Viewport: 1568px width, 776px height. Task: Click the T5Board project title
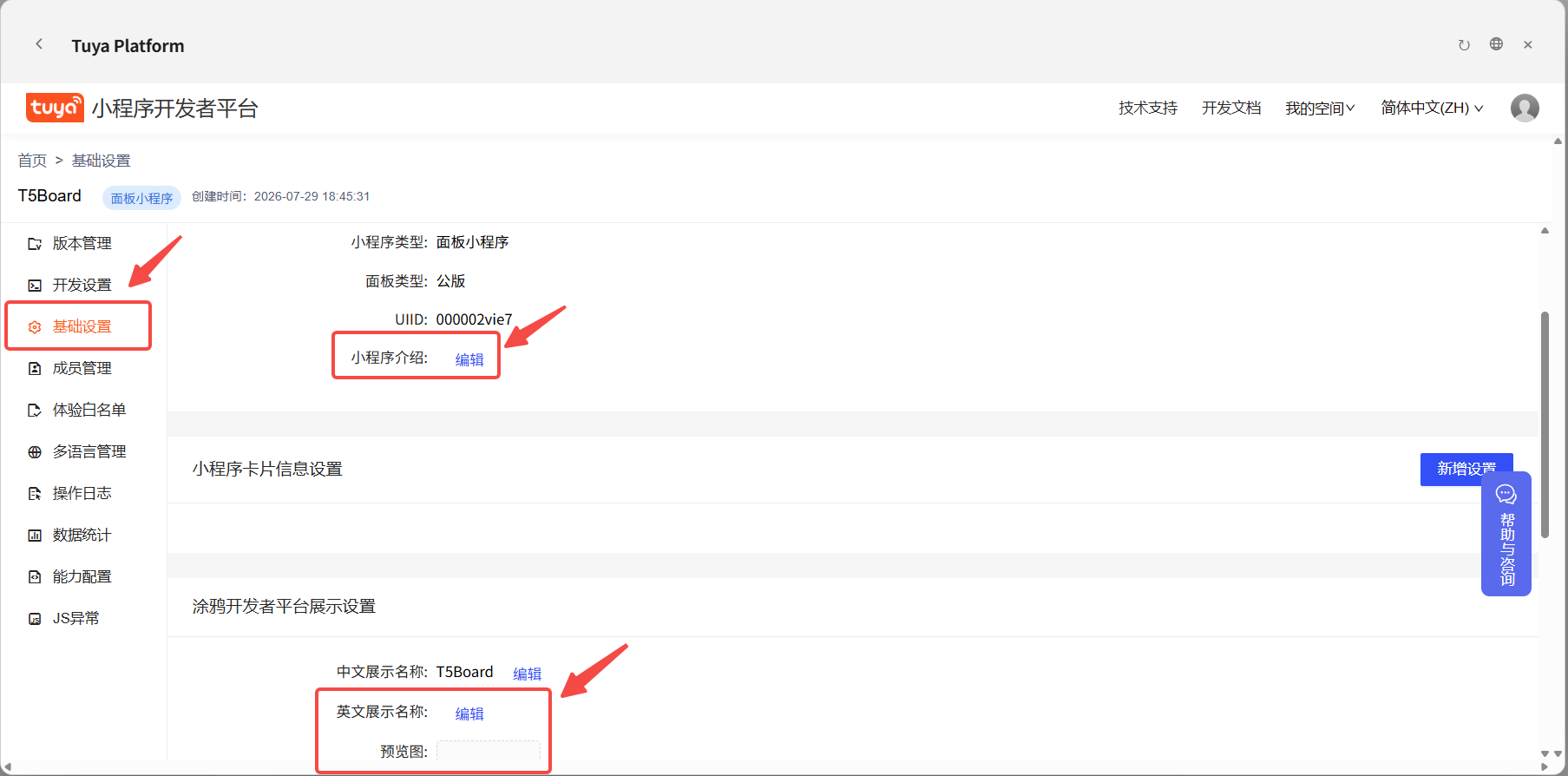click(x=49, y=196)
